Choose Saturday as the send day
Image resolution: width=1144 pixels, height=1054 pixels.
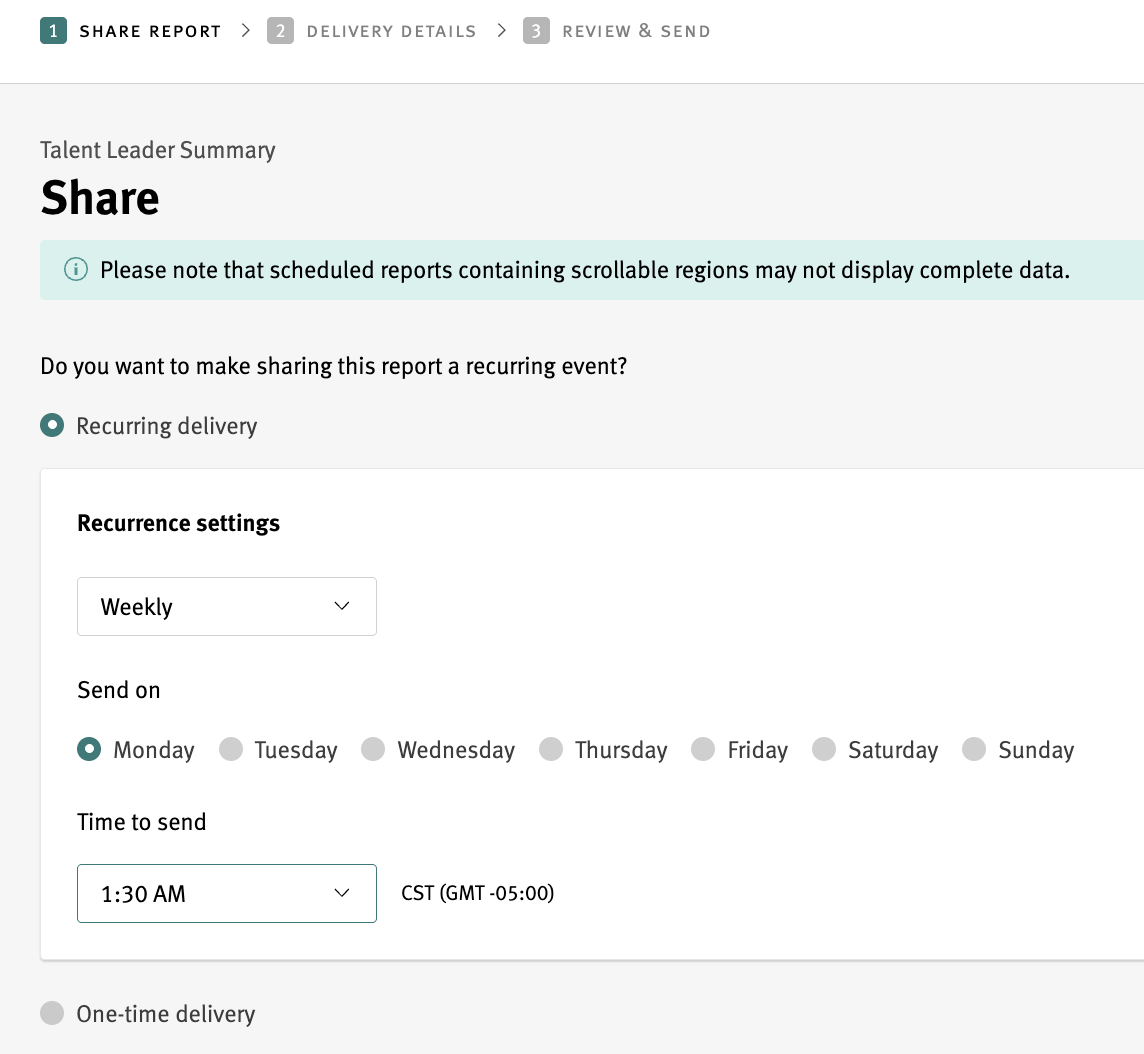point(824,749)
